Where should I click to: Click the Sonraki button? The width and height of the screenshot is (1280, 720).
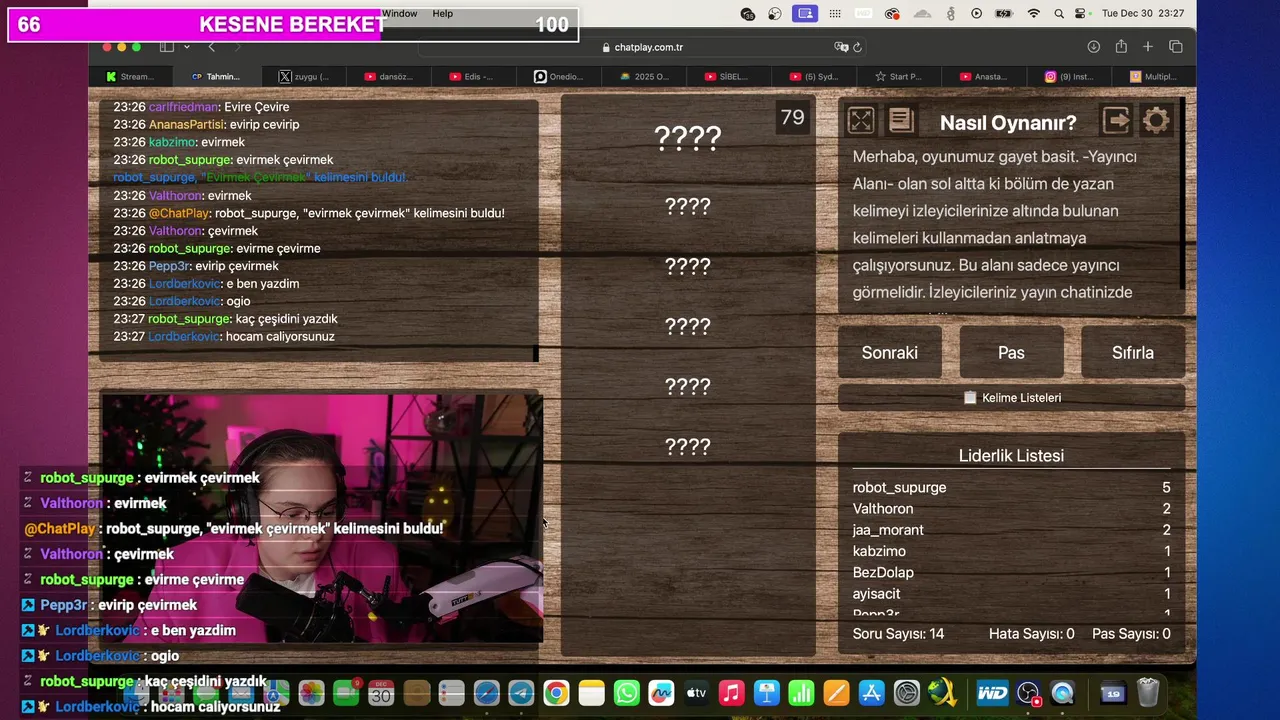pos(890,352)
